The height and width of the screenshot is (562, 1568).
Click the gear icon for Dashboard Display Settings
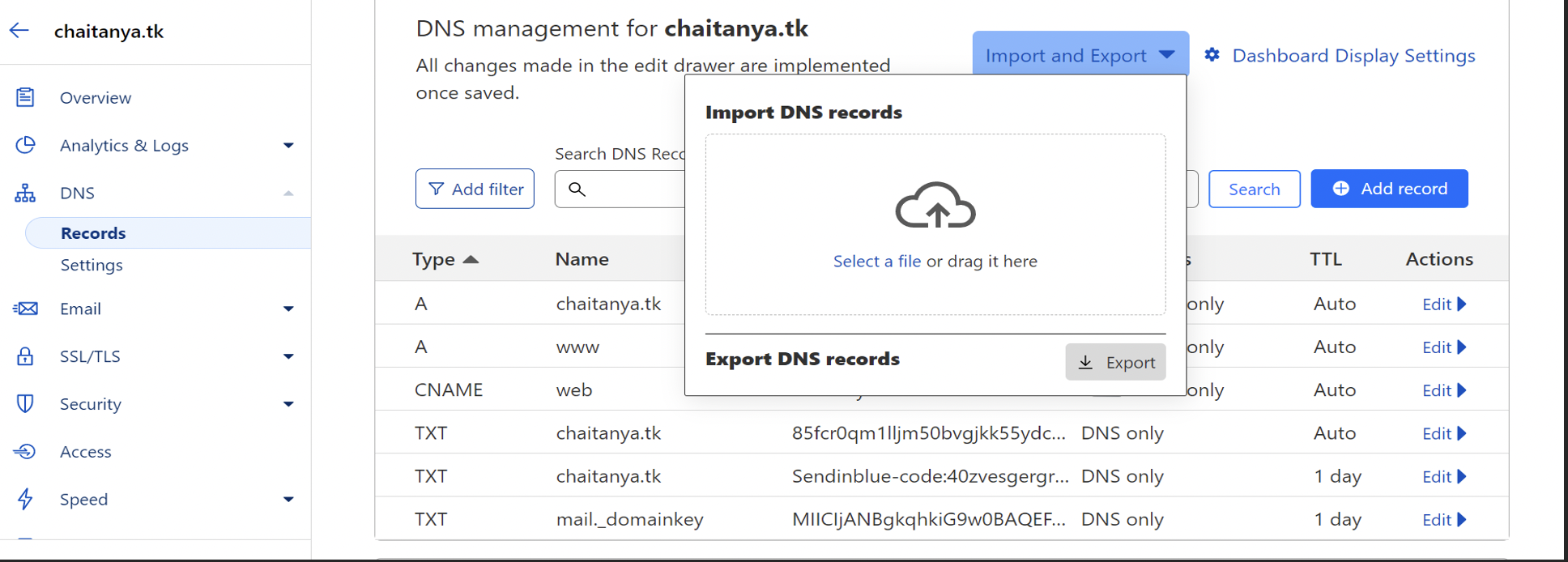pyautogui.click(x=1212, y=55)
